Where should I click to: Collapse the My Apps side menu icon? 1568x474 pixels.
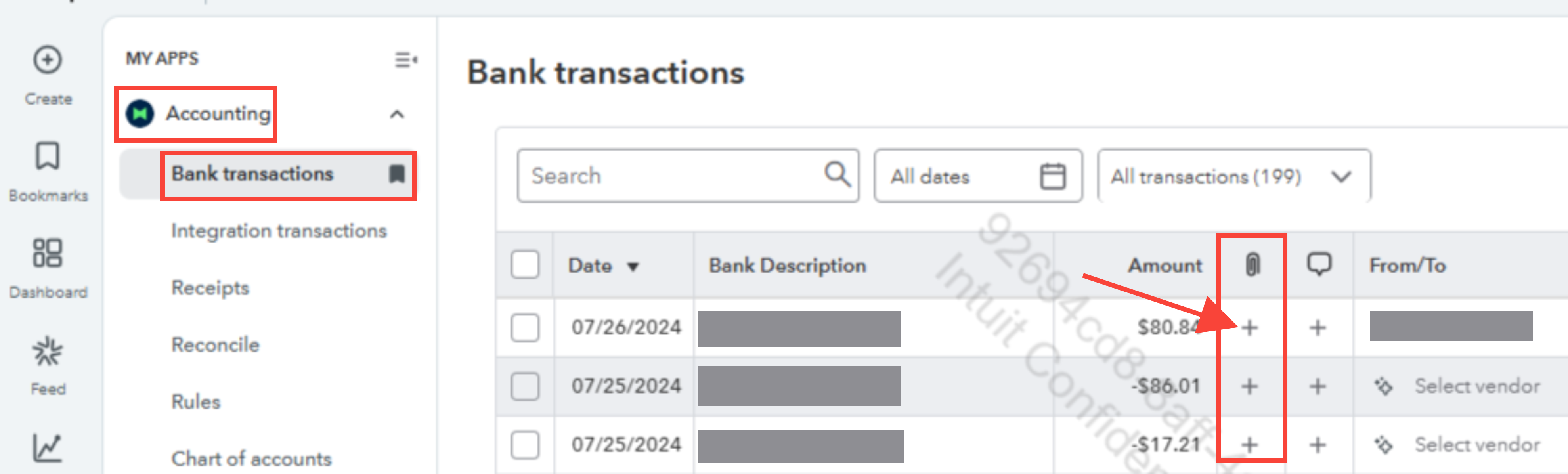(x=405, y=59)
